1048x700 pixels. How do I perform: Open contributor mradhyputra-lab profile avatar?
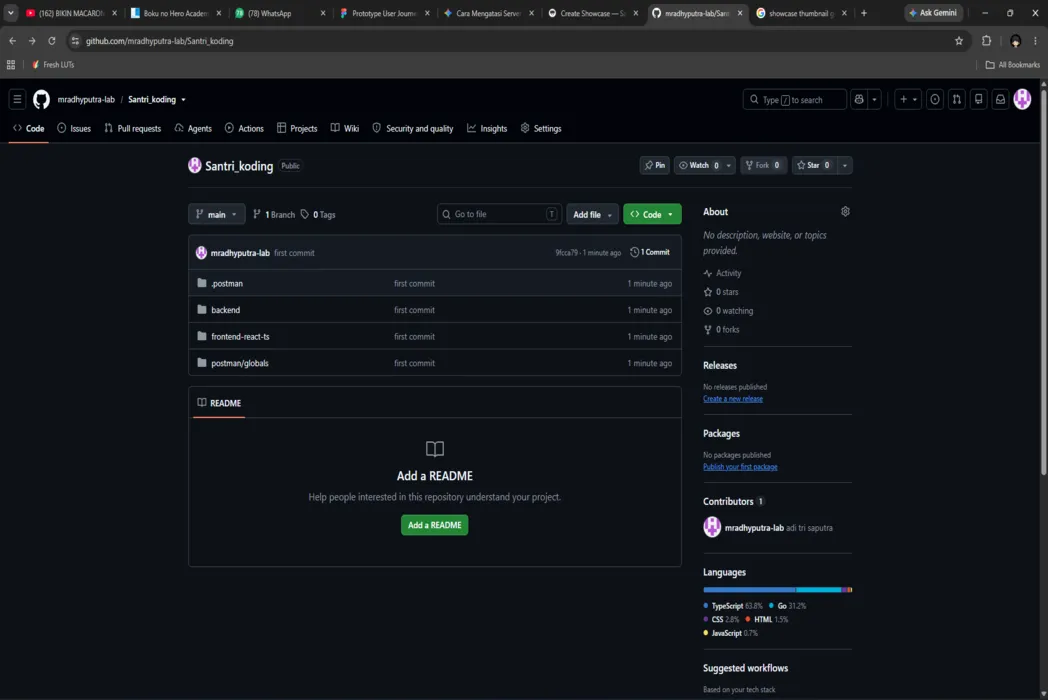click(x=712, y=527)
